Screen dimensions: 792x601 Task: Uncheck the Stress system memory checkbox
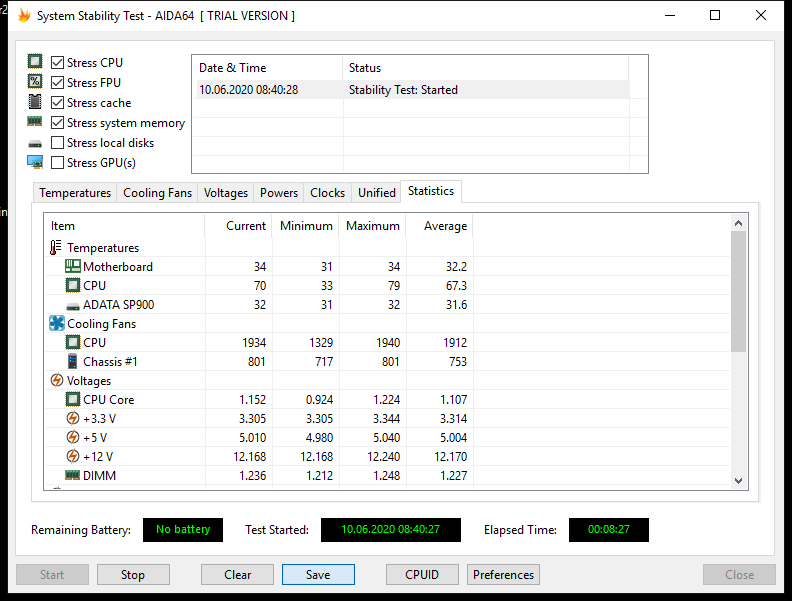[x=58, y=123]
